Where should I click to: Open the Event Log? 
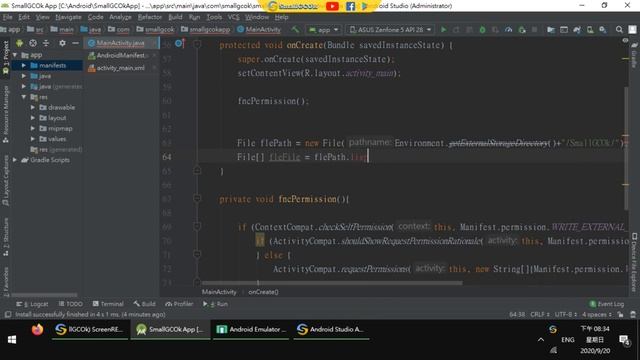[607, 304]
